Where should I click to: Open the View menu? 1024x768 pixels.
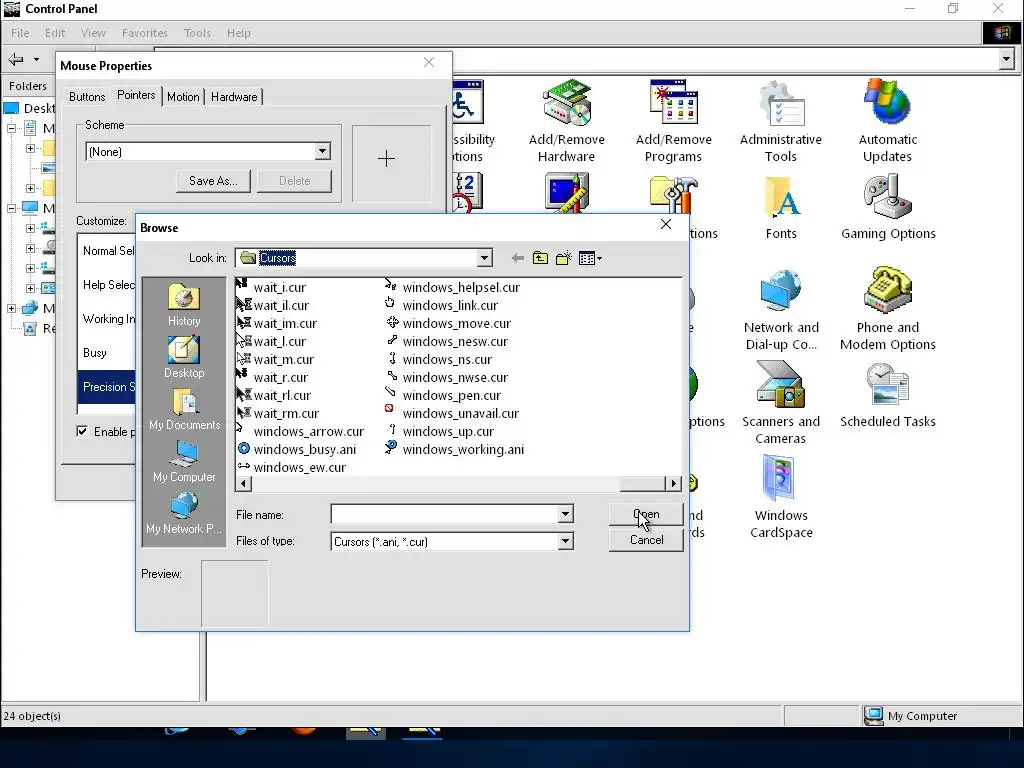93,33
